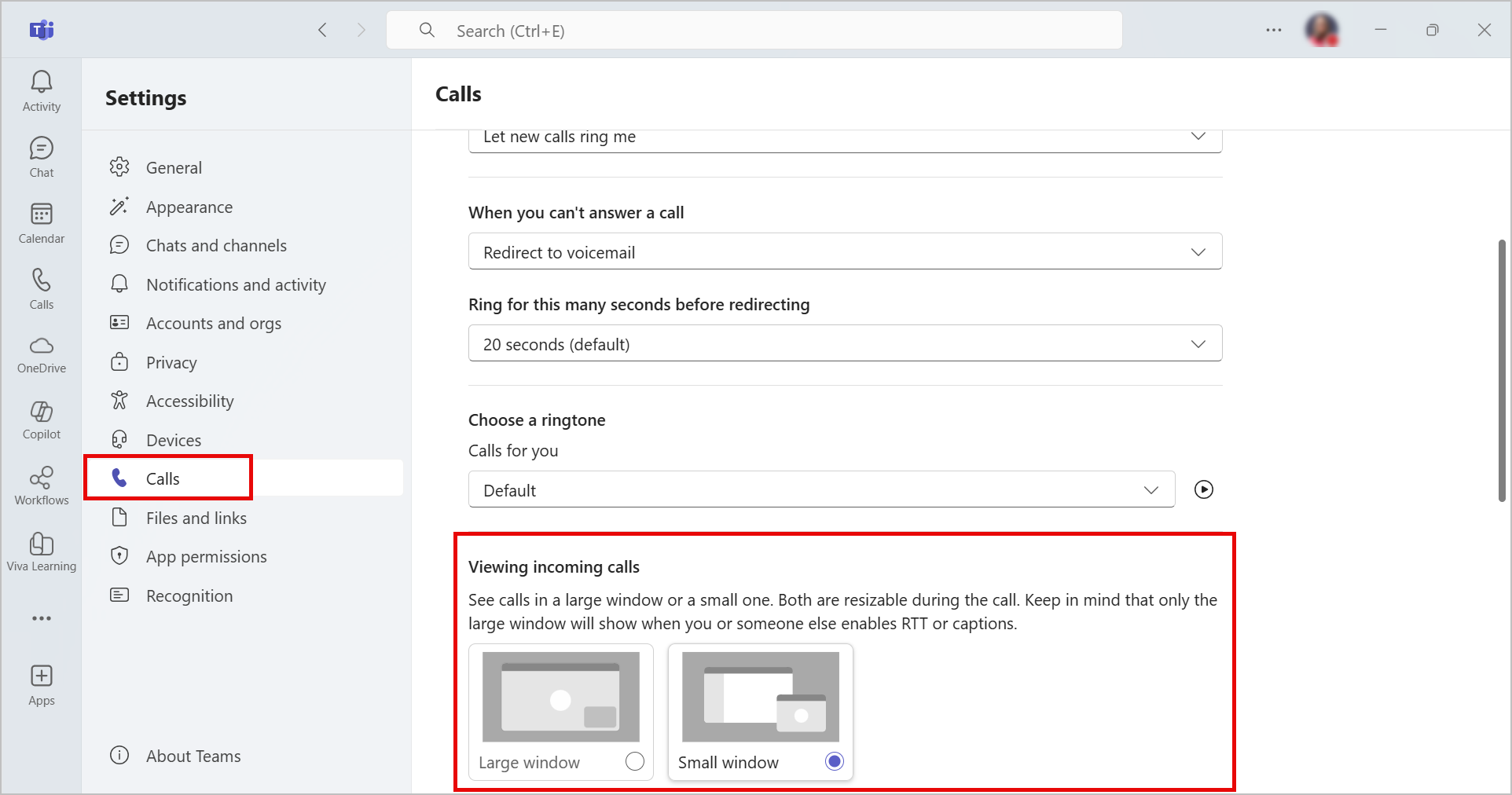This screenshot has height=795, width=1512.
Task: Open the Workflows icon
Action: 42,478
